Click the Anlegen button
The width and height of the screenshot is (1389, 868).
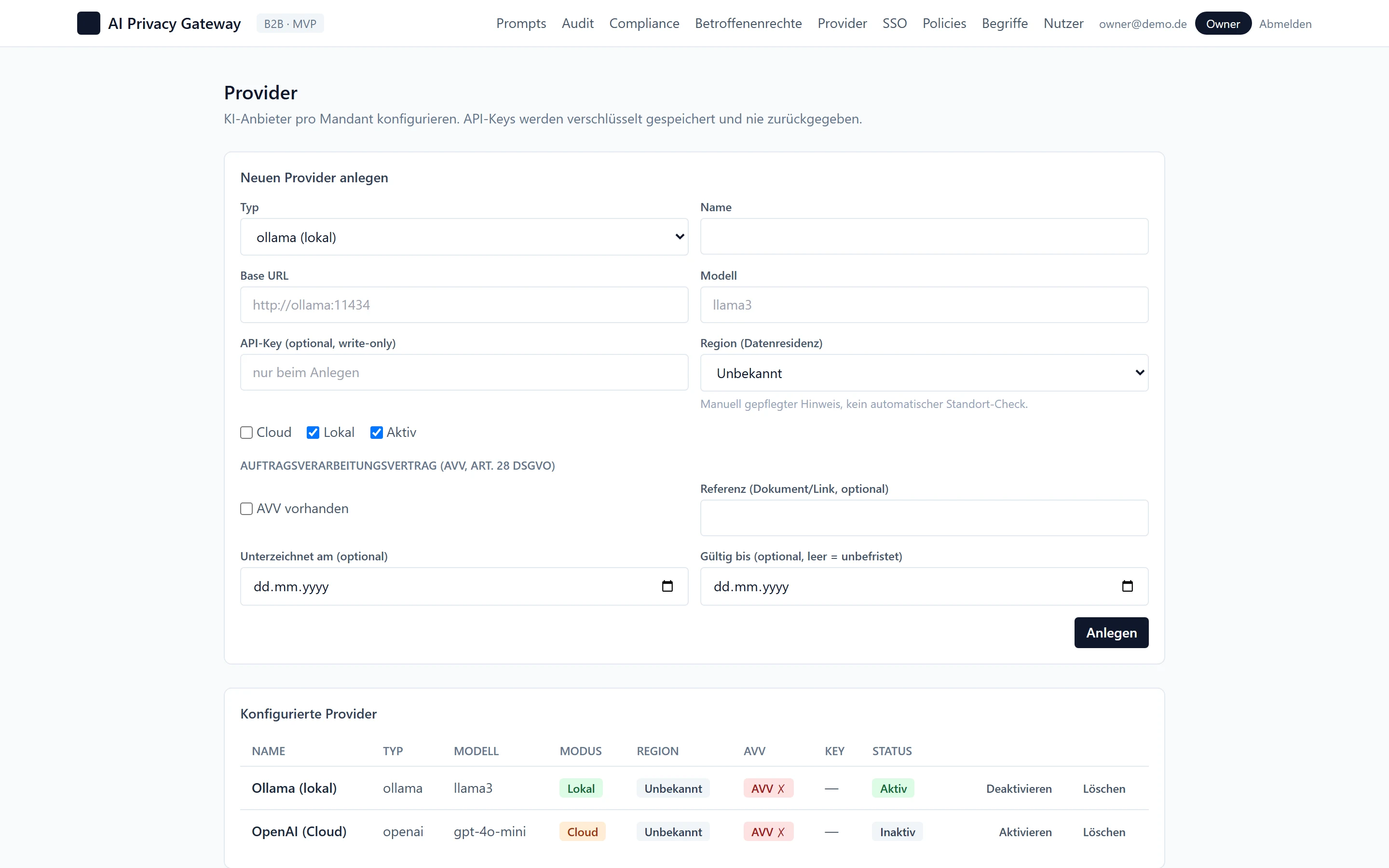click(1111, 633)
